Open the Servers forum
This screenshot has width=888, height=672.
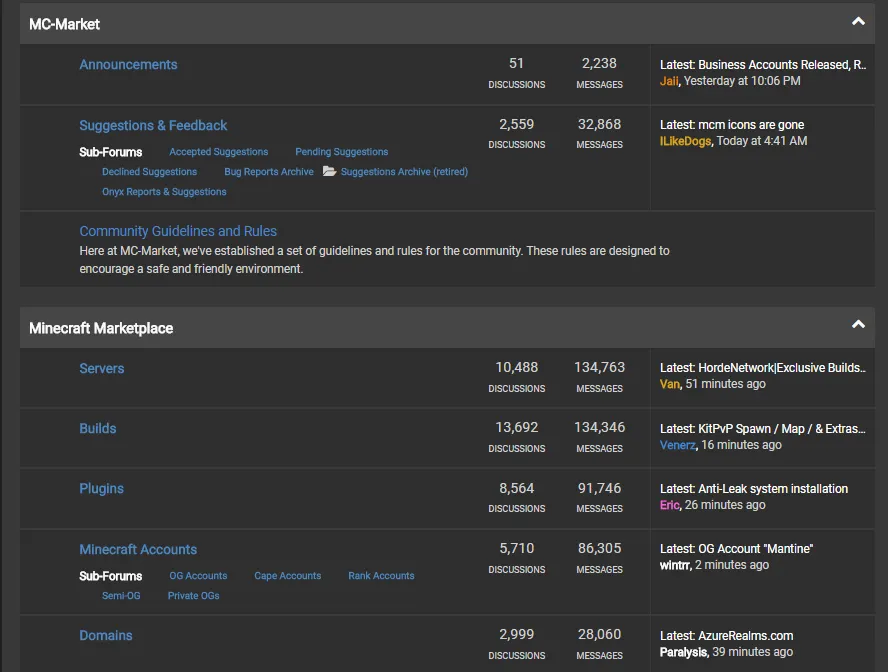[x=101, y=369]
